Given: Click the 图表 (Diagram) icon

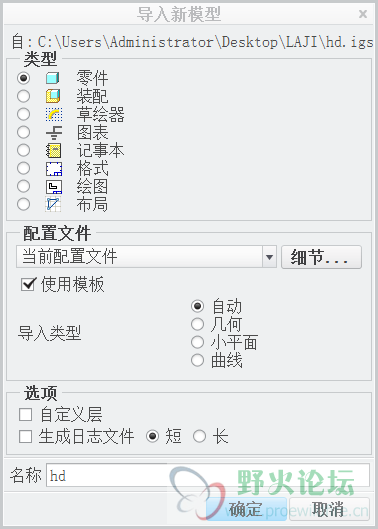Looking at the screenshot, I should tap(53, 132).
